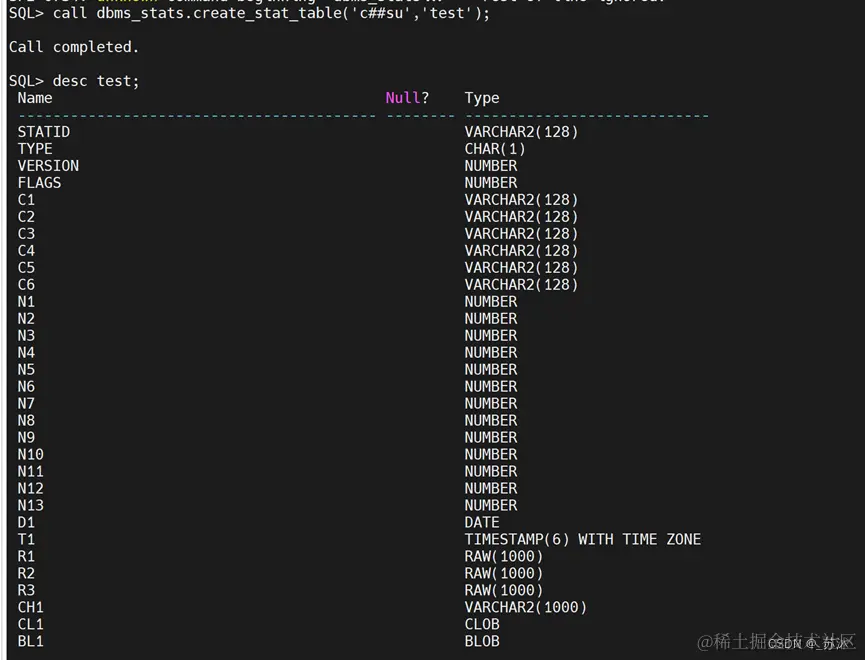Click NUMBER type in VERSION row

490,166
